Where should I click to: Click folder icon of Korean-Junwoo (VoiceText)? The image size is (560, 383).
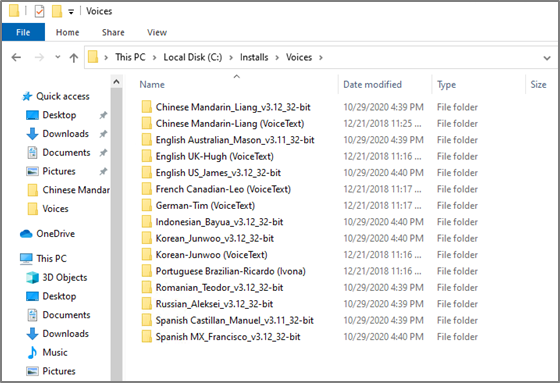click(146, 255)
